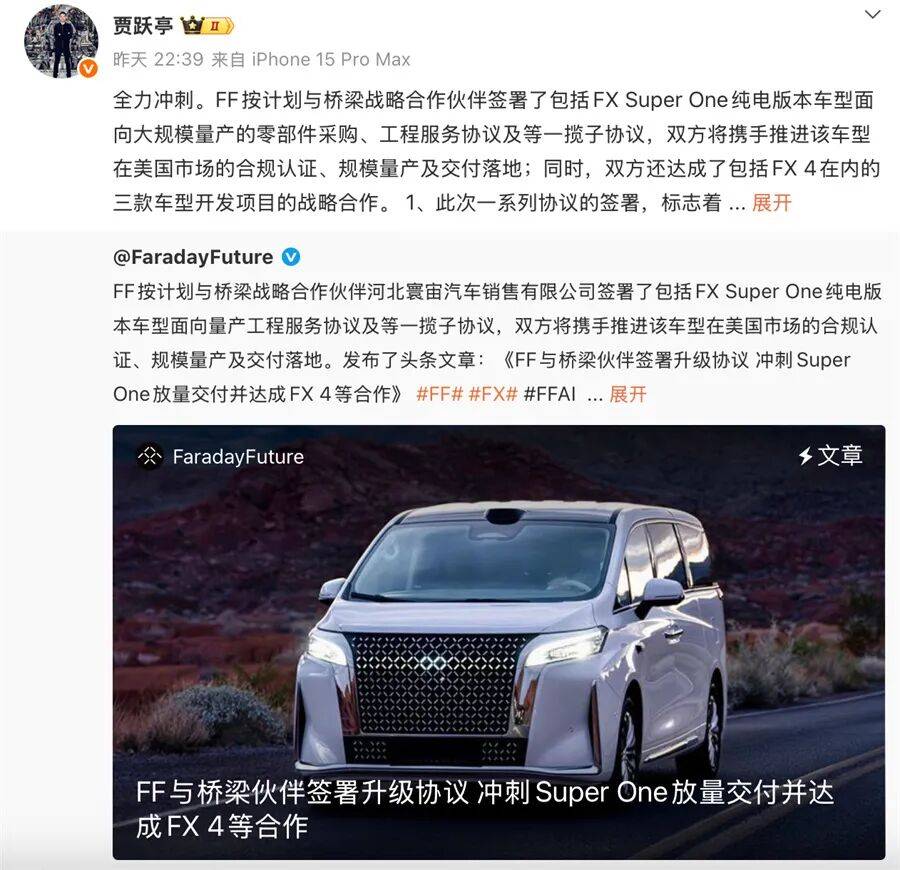Click the crown membership level badge
Image resolution: width=900 pixels, height=870 pixels.
point(207,26)
